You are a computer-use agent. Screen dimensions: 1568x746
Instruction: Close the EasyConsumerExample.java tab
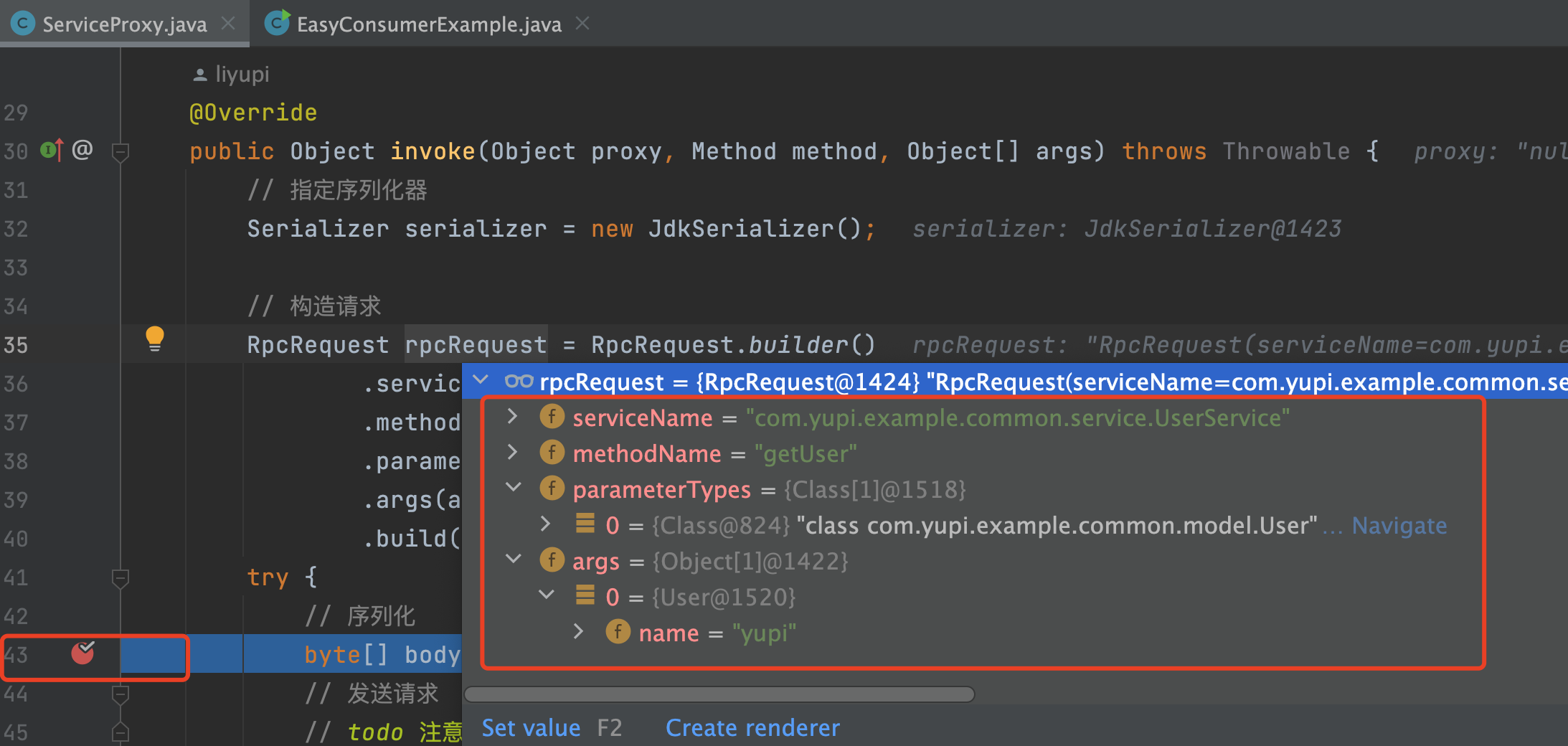point(582,24)
